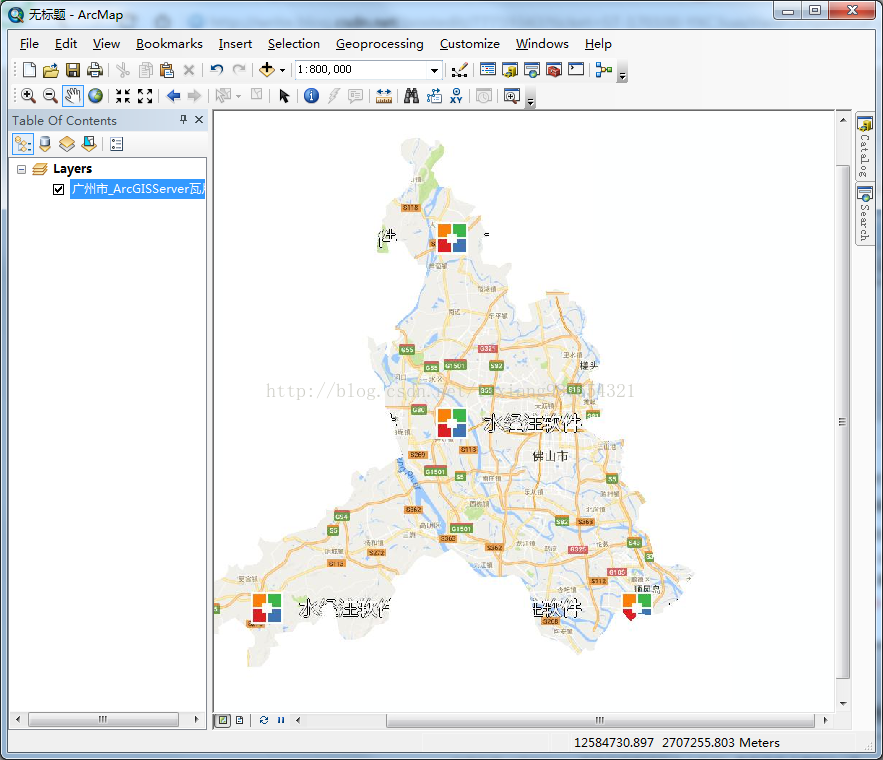The height and width of the screenshot is (760, 883).
Task: Choose the Select Elements arrow tool
Action: point(284,96)
